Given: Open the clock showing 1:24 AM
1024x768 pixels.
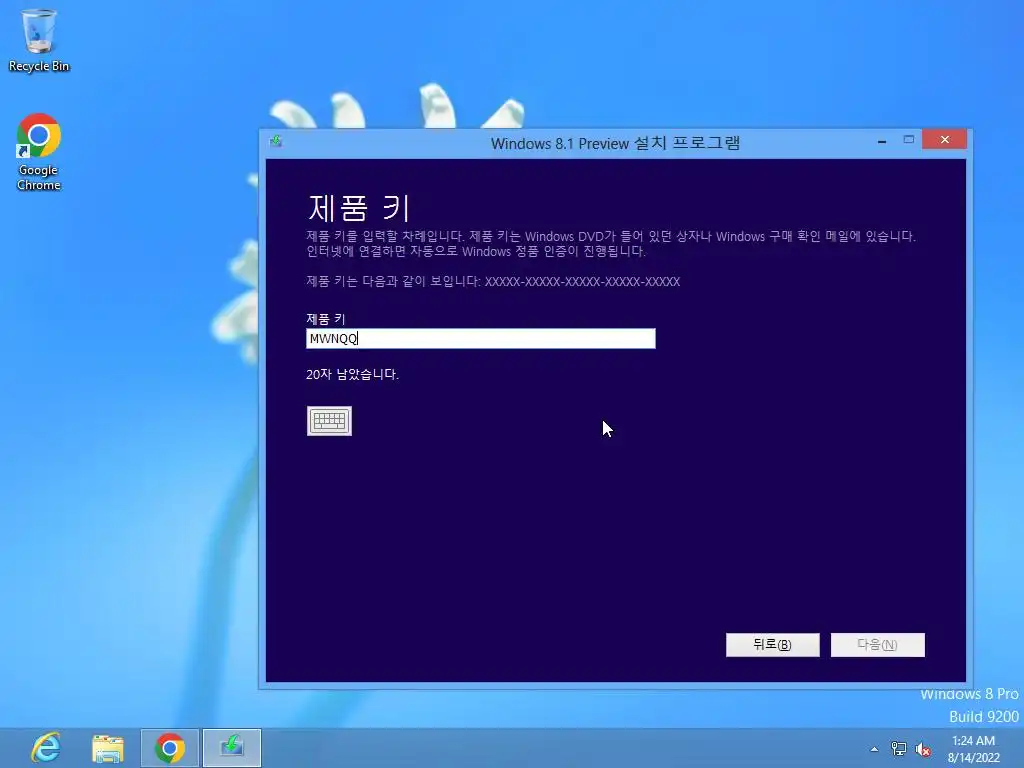Looking at the screenshot, I should [974, 749].
